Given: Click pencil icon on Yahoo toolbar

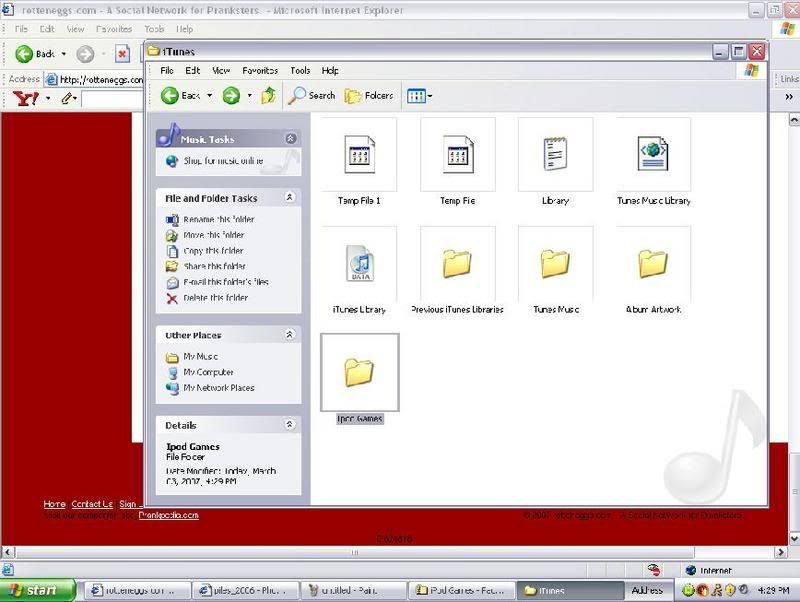Looking at the screenshot, I should 67,98.
